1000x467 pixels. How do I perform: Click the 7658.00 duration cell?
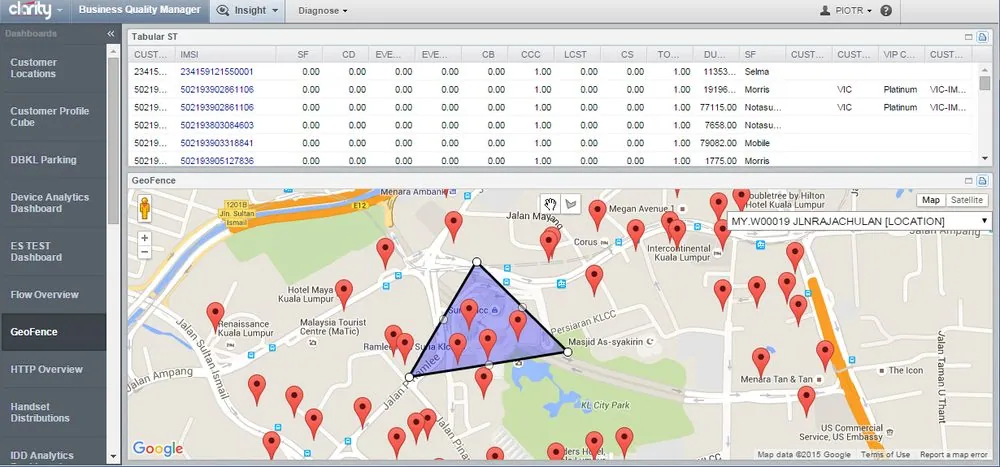click(x=721, y=125)
